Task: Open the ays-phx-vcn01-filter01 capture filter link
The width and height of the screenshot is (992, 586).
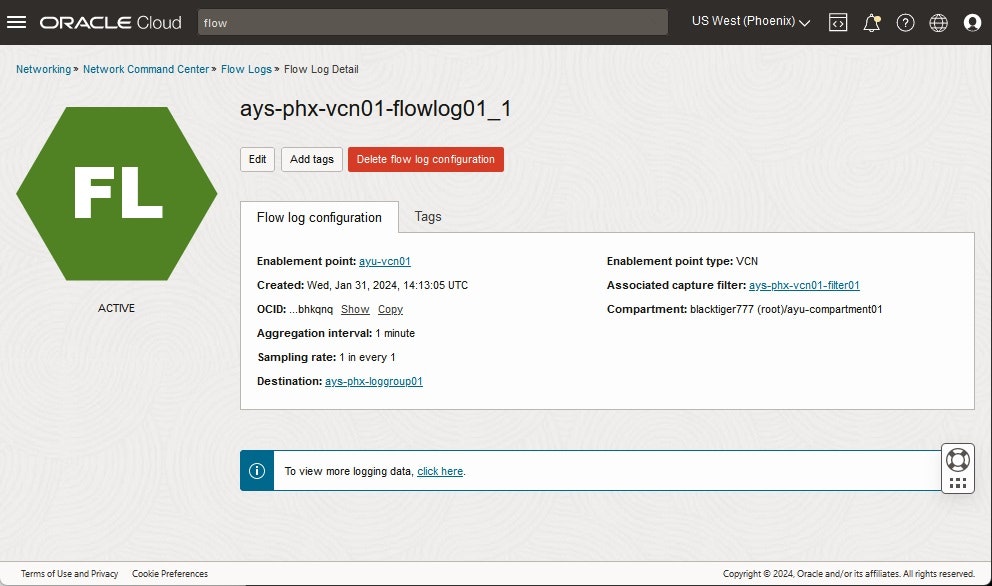Action: (x=804, y=285)
